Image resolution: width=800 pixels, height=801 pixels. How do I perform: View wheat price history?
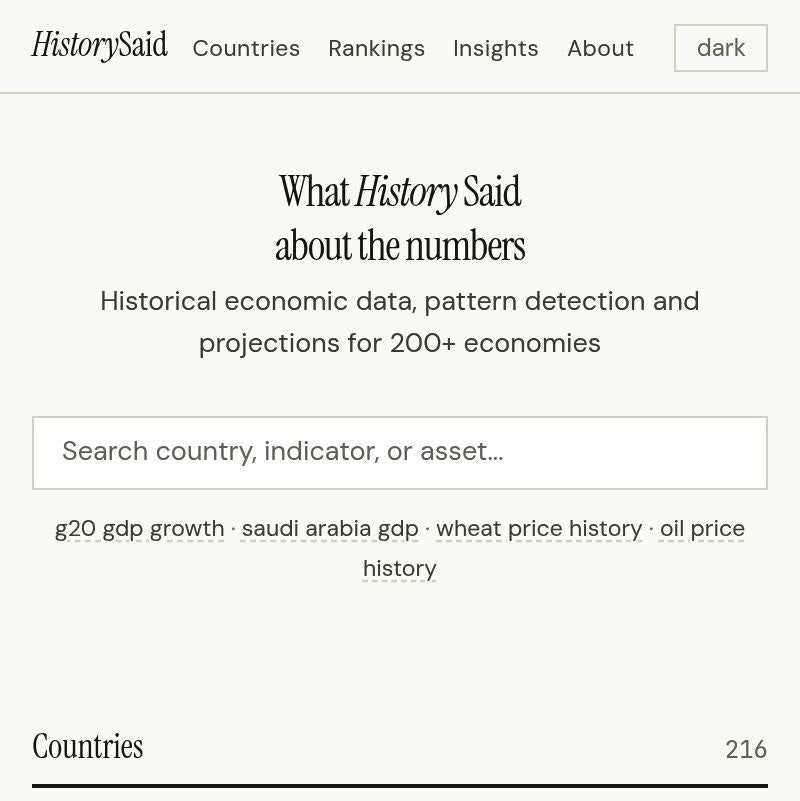[x=539, y=528]
